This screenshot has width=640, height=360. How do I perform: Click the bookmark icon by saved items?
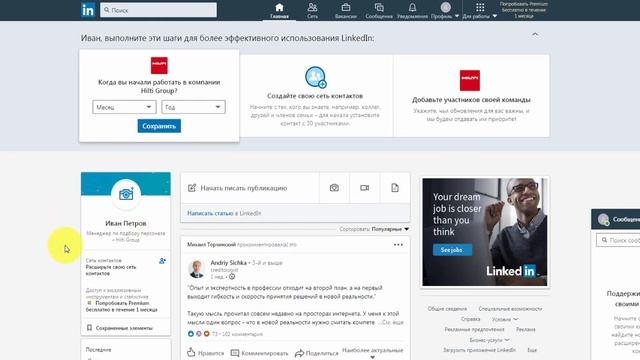click(x=89, y=328)
